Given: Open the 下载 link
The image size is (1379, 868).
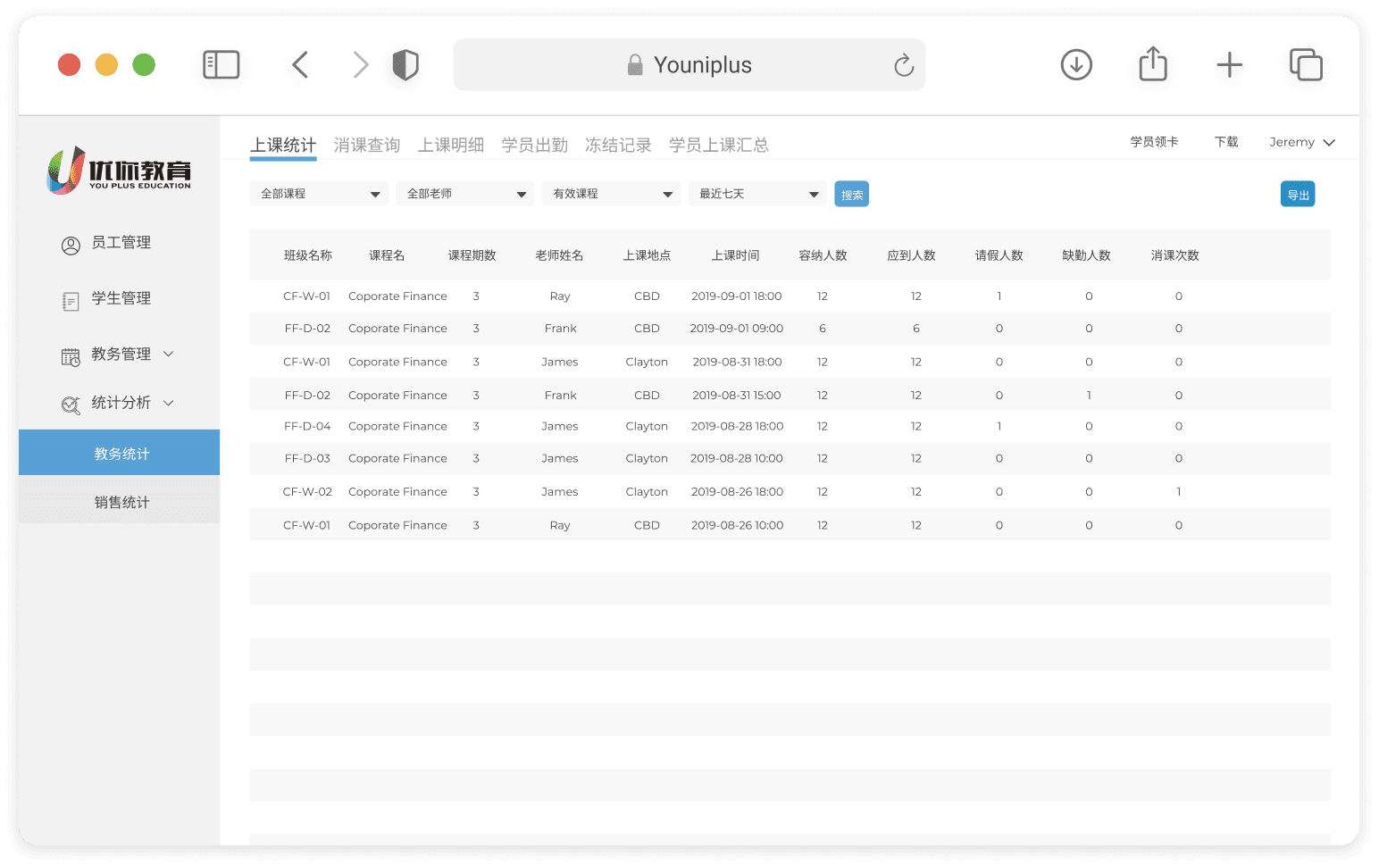Looking at the screenshot, I should pos(1226,142).
